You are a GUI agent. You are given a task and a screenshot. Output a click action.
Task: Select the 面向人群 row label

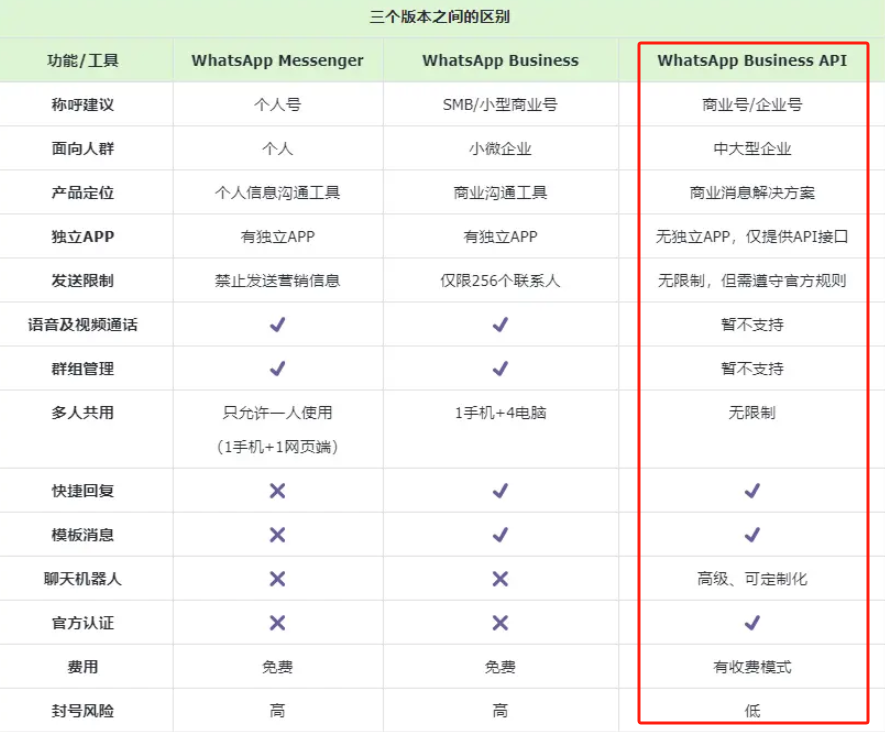(83, 149)
